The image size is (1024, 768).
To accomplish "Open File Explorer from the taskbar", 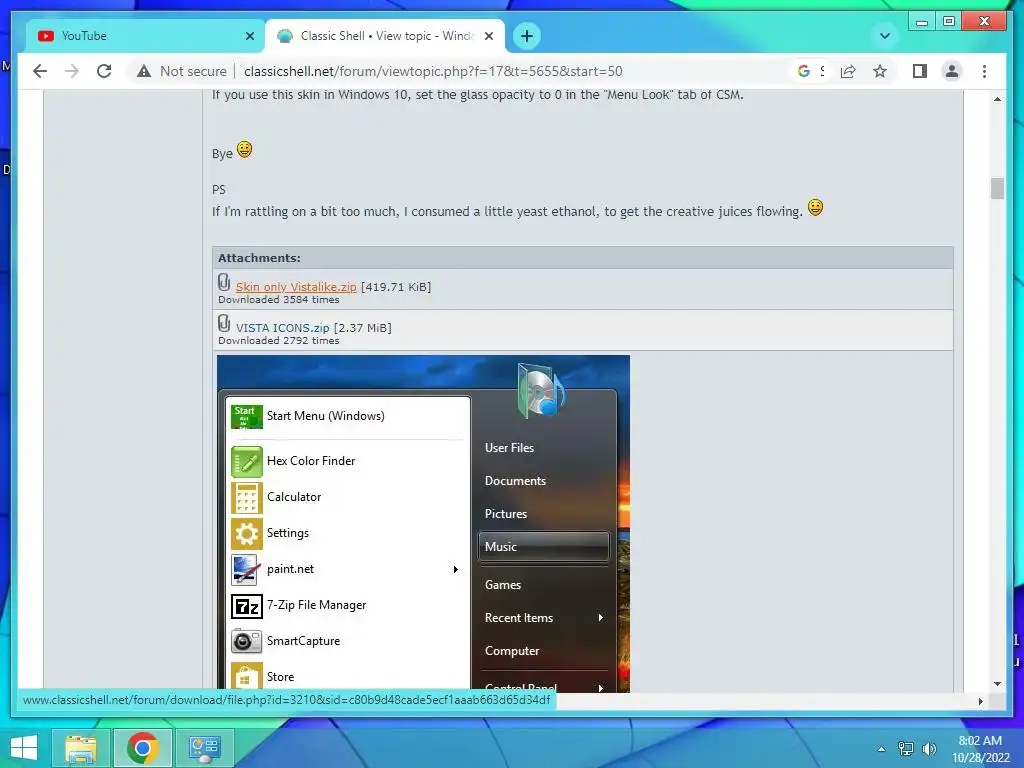I will pyautogui.click(x=82, y=748).
